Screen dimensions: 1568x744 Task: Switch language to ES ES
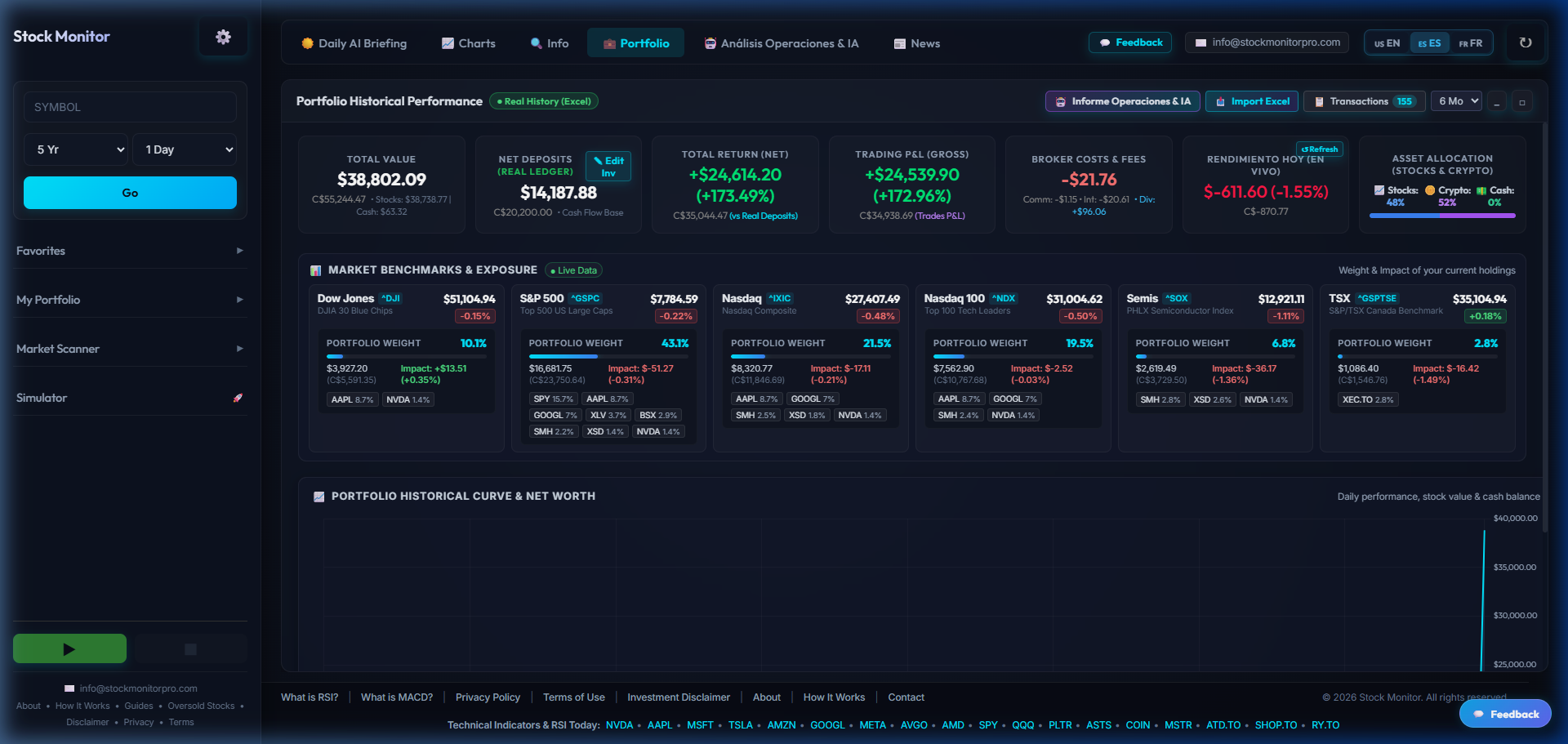pyautogui.click(x=1429, y=43)
